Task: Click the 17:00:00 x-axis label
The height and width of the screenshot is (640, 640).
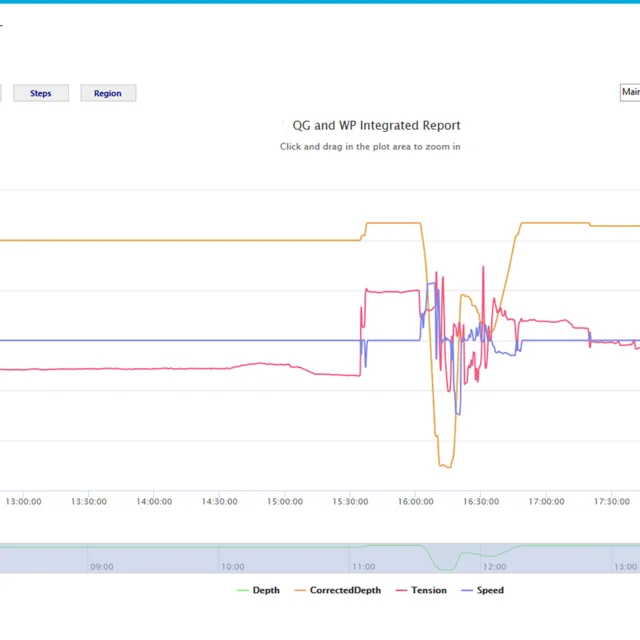Action: (x=546, y=502)
